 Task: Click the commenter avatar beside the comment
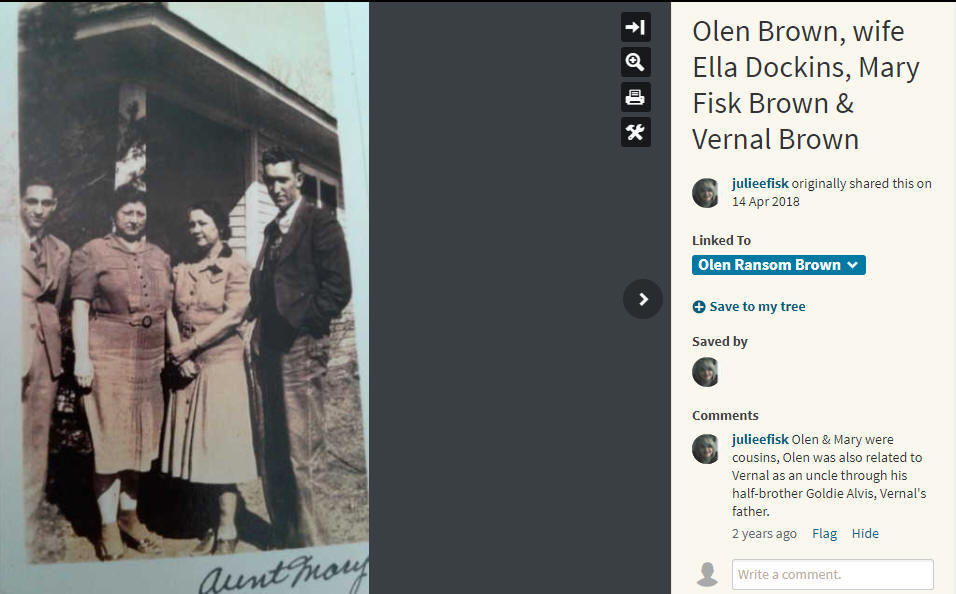(x=705, y=449)
